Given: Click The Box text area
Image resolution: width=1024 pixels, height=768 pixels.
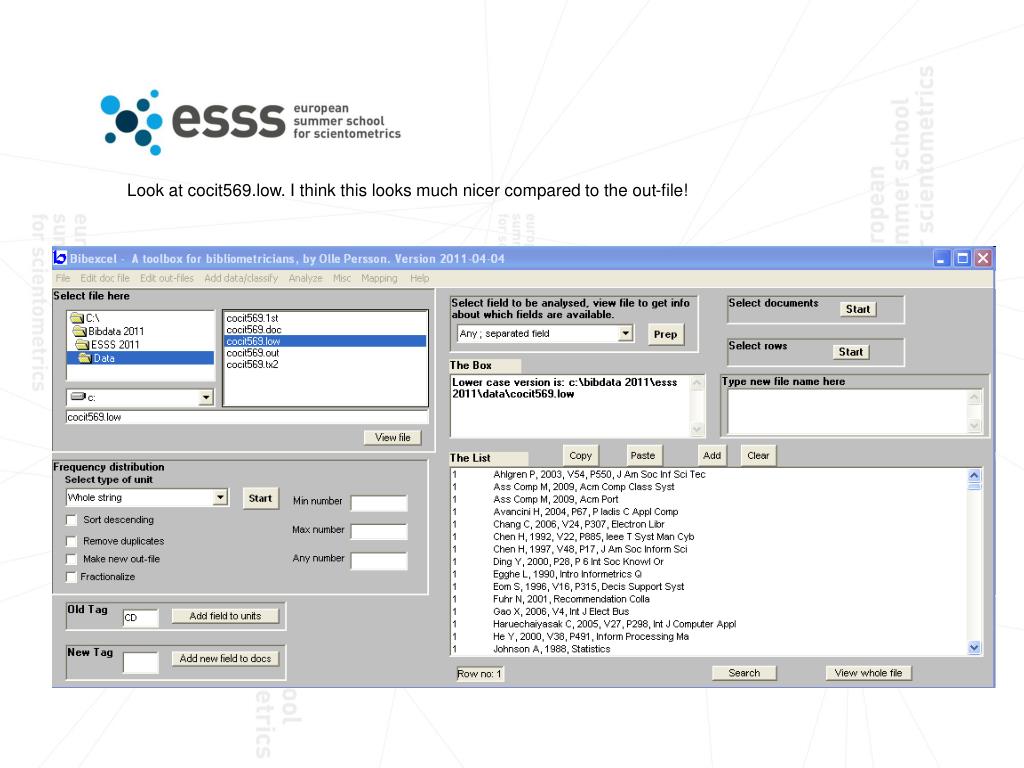Looking at the screenshot, I should [x=570, y=405].
